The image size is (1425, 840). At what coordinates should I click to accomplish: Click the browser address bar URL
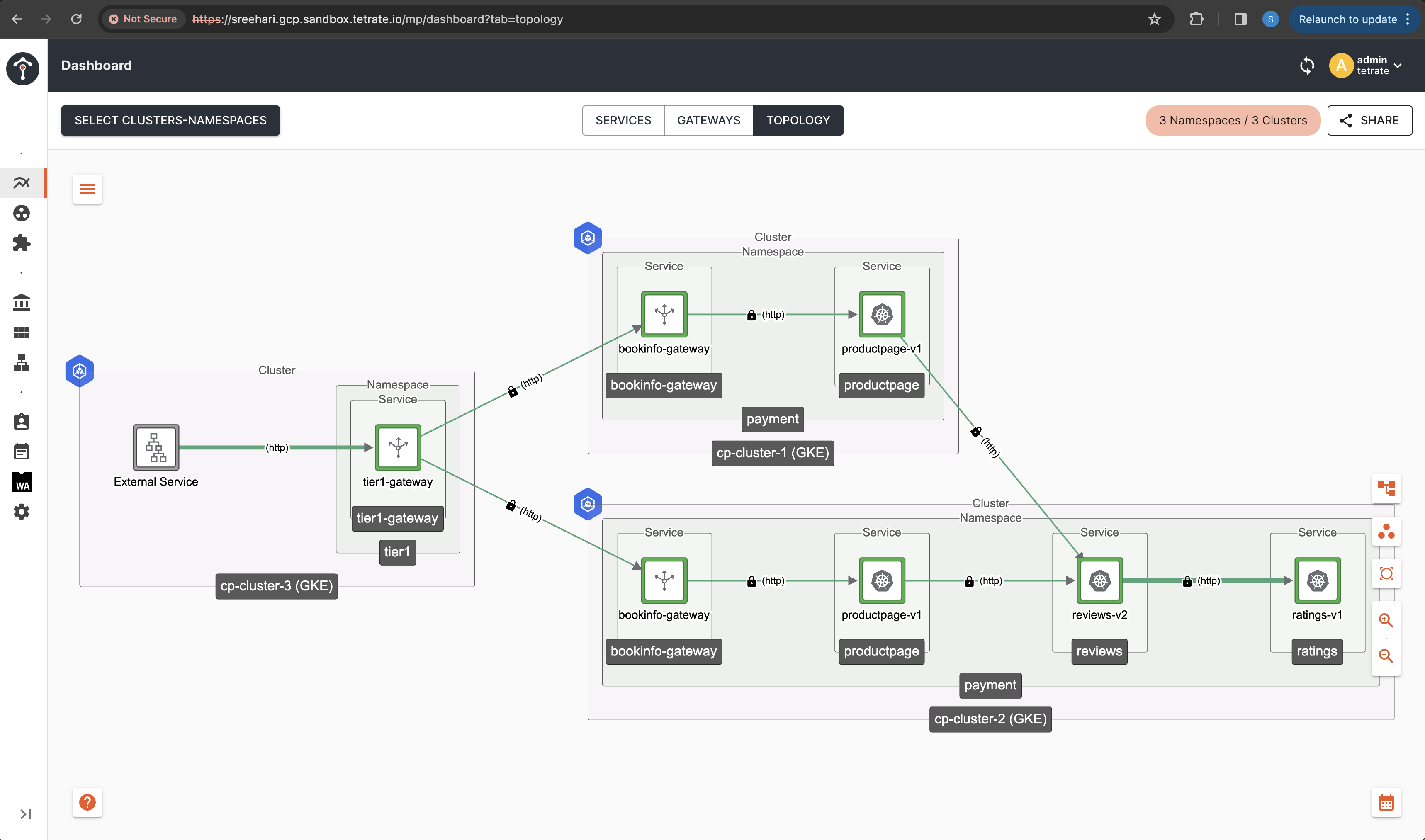[x=378, y=19]
